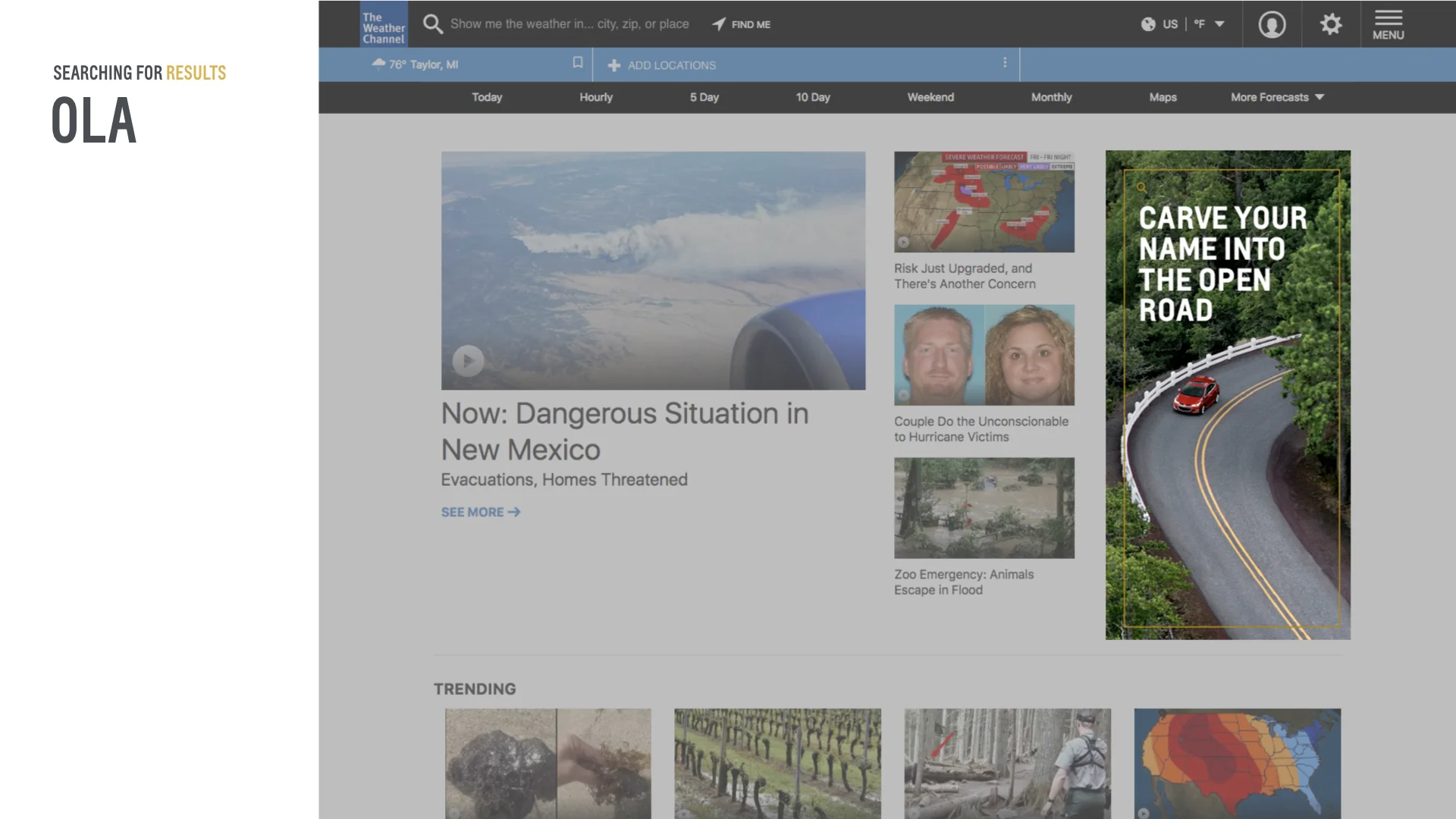Toggle bookmark for Taylor, MI

tap(578, 63)
